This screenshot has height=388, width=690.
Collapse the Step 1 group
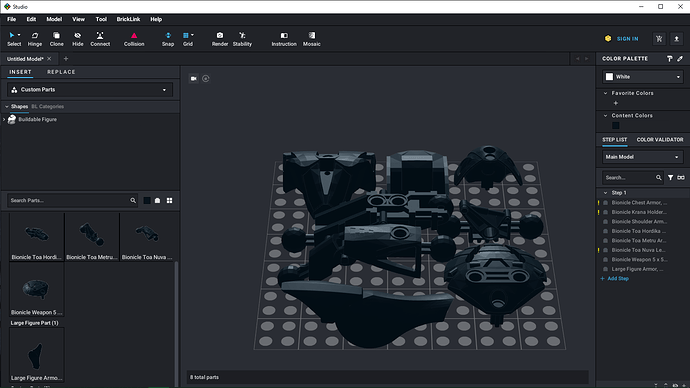[606, 193]
